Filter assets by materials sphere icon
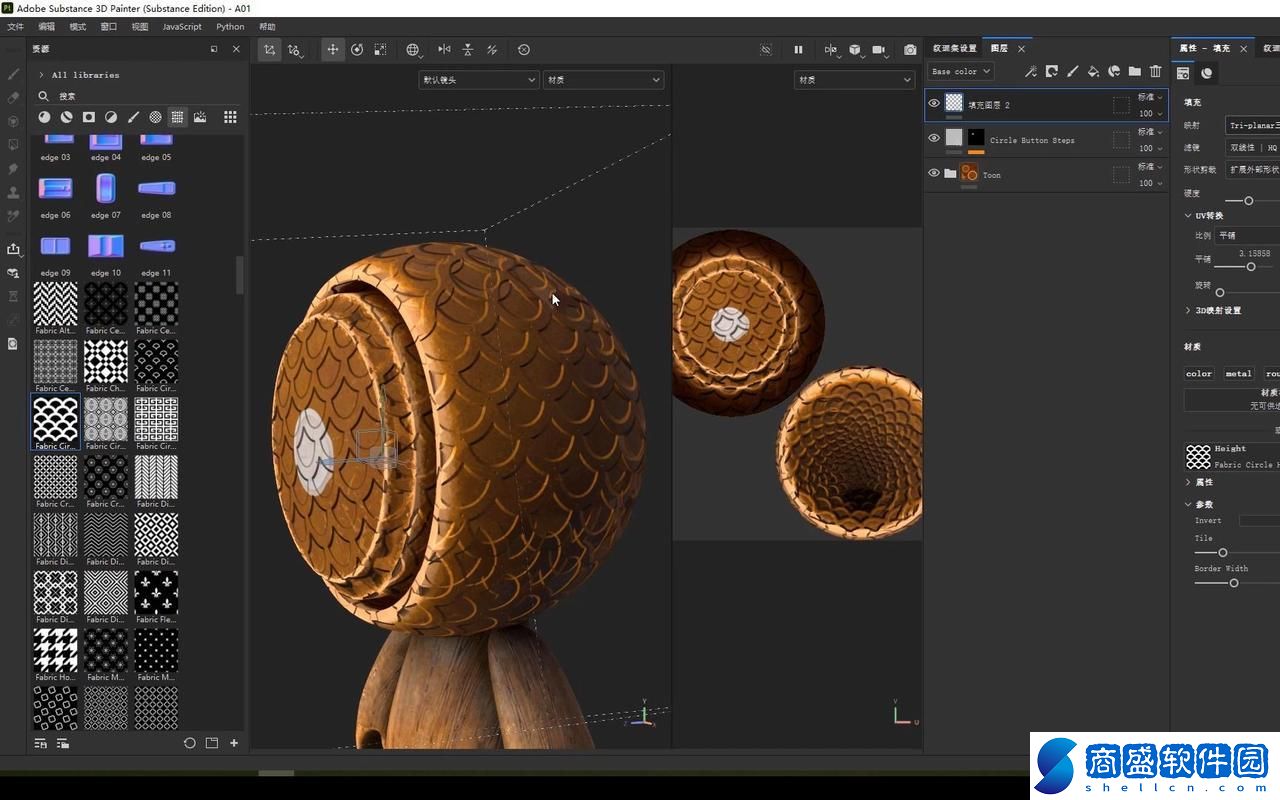 44,117
